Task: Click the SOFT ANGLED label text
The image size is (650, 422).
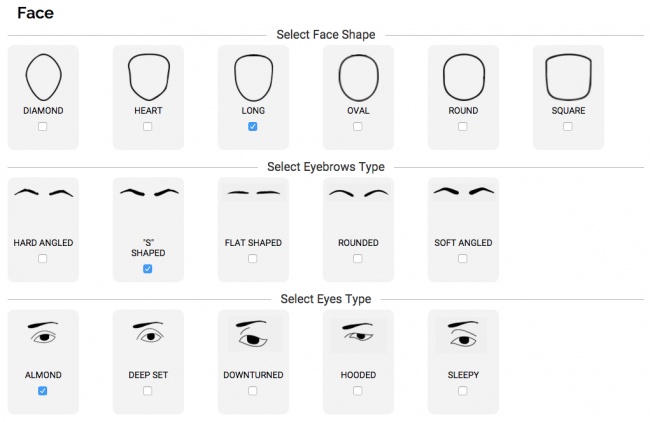Action: 462,243
